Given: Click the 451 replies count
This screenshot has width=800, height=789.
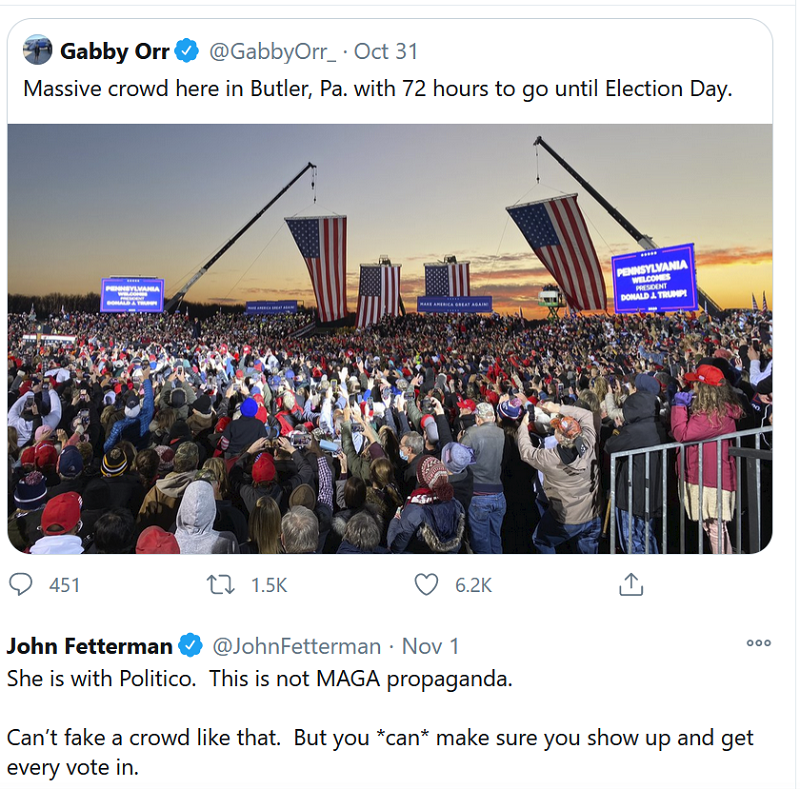Looking at the screenshot, I should click(64, 585).
